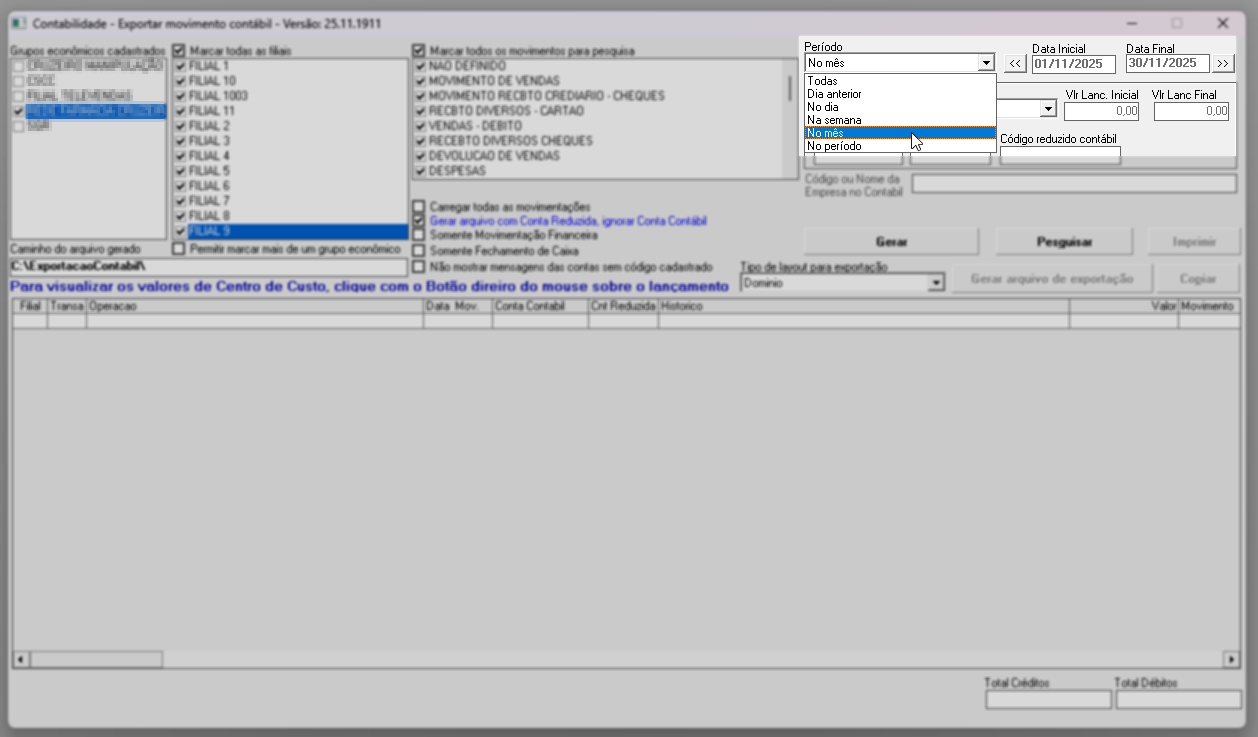The image size is (1258, 737).
Task: Toggle the FILIAL 11 checkbox
Action: click(x=181, y=111)
